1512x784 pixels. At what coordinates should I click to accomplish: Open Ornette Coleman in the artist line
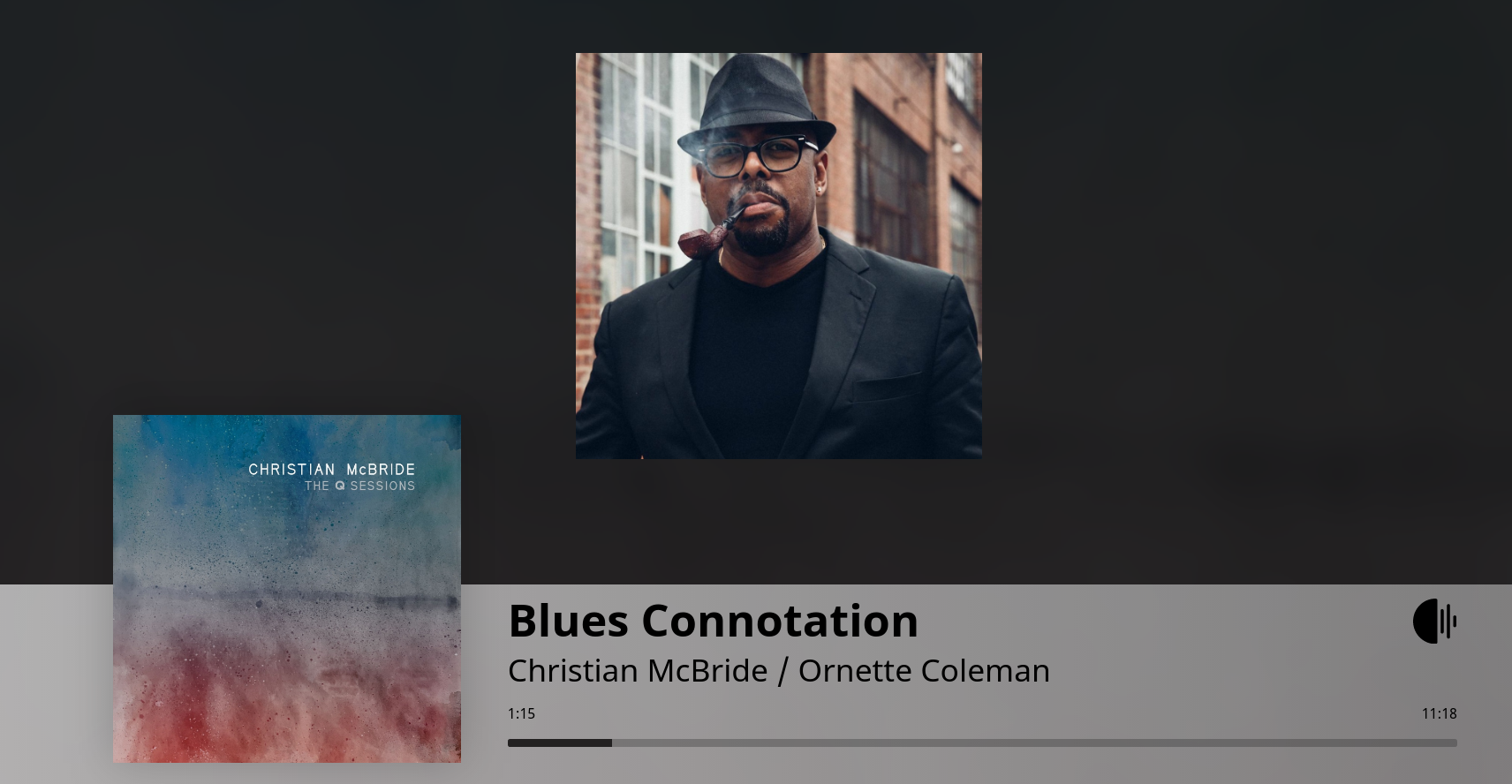click(x=924, y=671)
